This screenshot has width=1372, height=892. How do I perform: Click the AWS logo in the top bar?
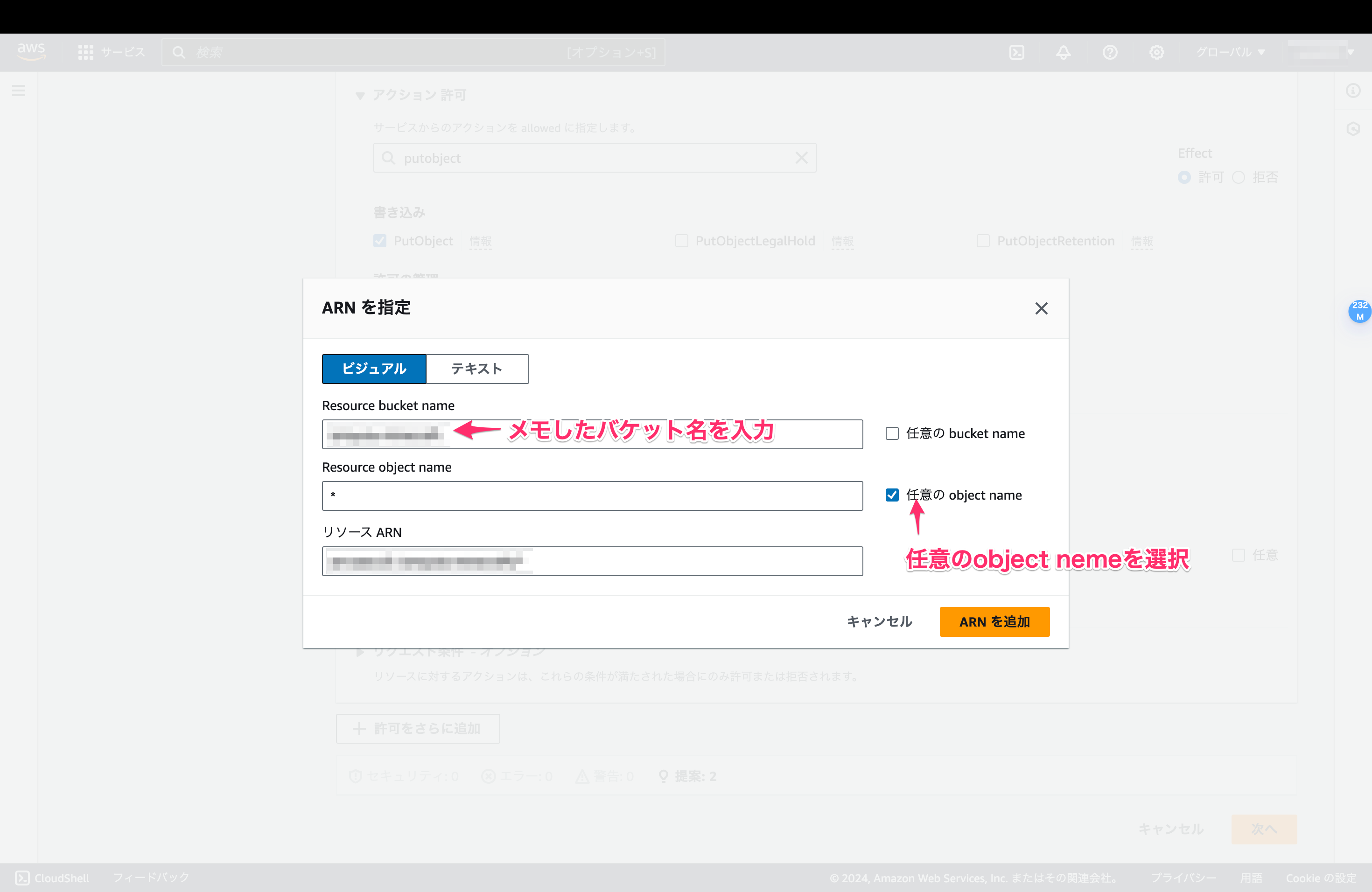point(32,52)
